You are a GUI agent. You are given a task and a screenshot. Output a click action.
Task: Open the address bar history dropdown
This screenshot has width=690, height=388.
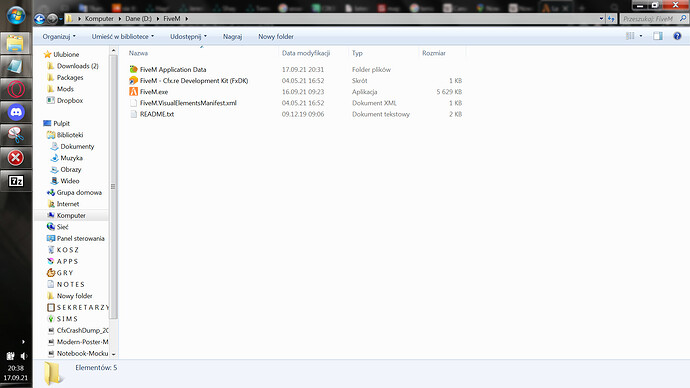click(601, 18)
